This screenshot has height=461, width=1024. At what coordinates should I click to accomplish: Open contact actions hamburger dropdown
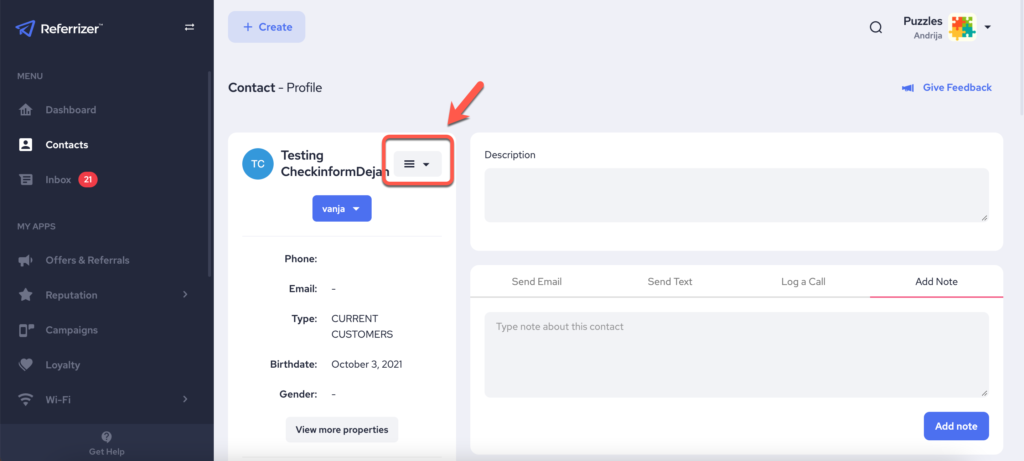[417, 164]
